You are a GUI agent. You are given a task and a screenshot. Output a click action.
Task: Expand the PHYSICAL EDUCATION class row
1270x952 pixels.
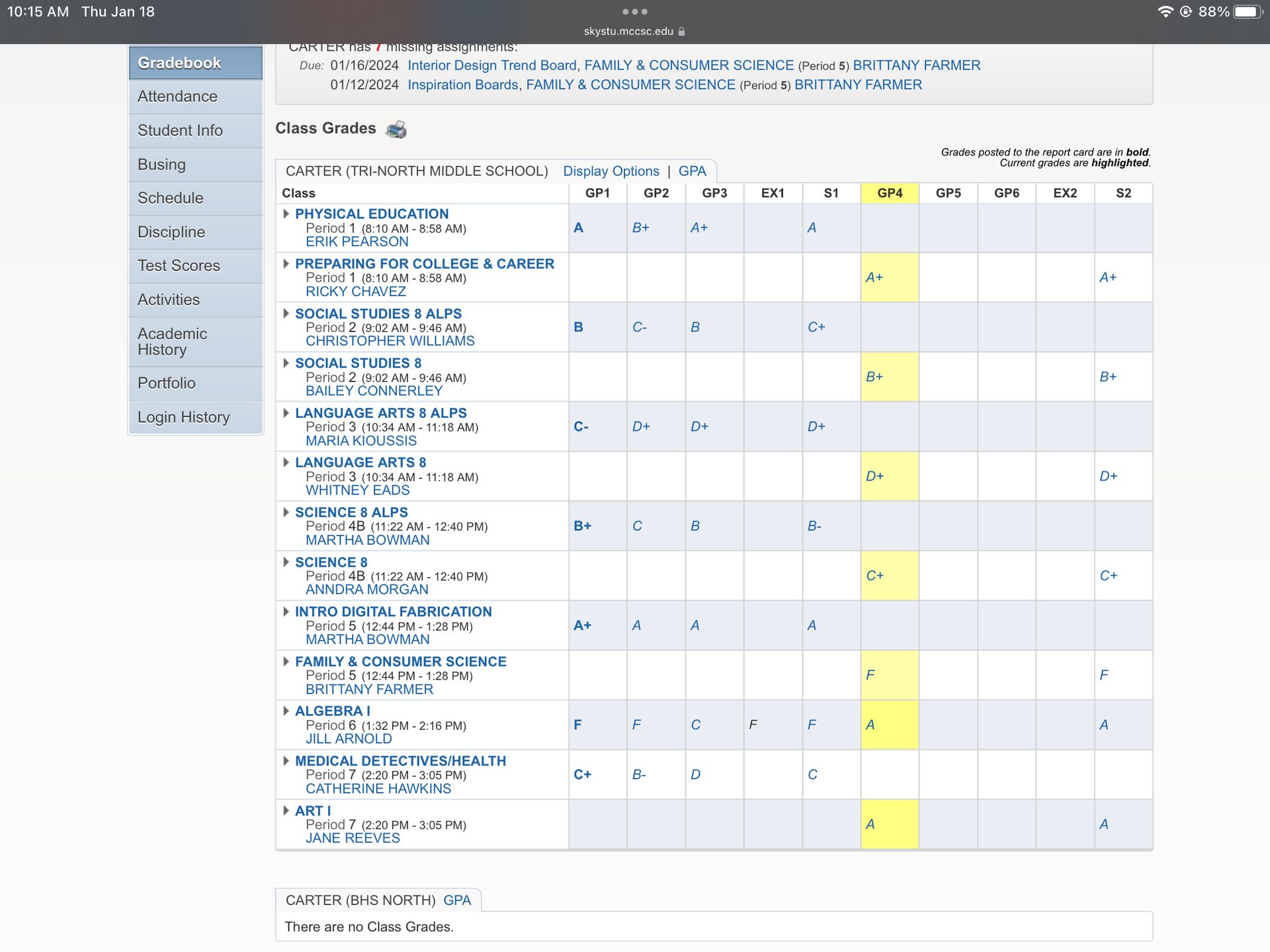286,214
